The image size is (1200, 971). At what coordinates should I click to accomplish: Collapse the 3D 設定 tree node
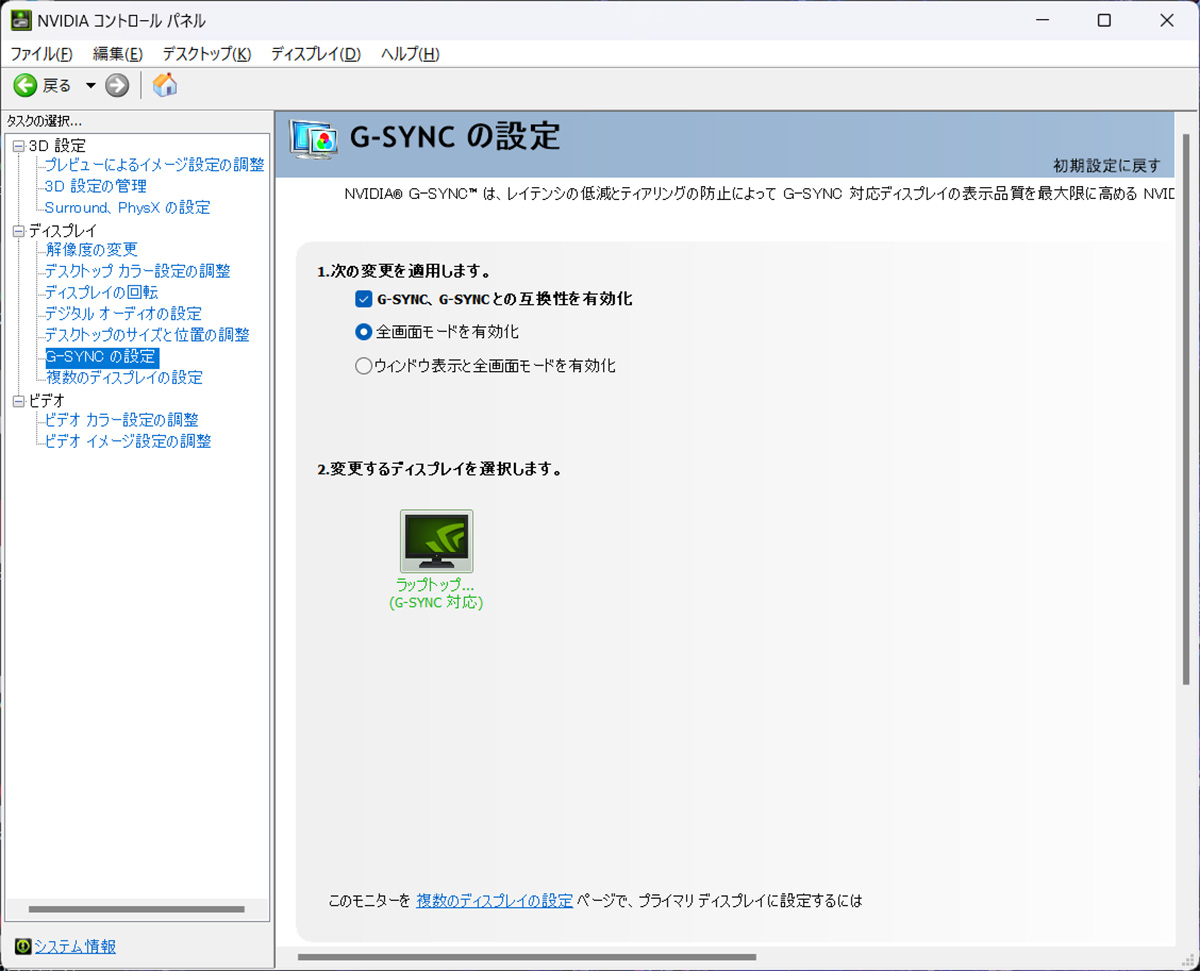18,147
